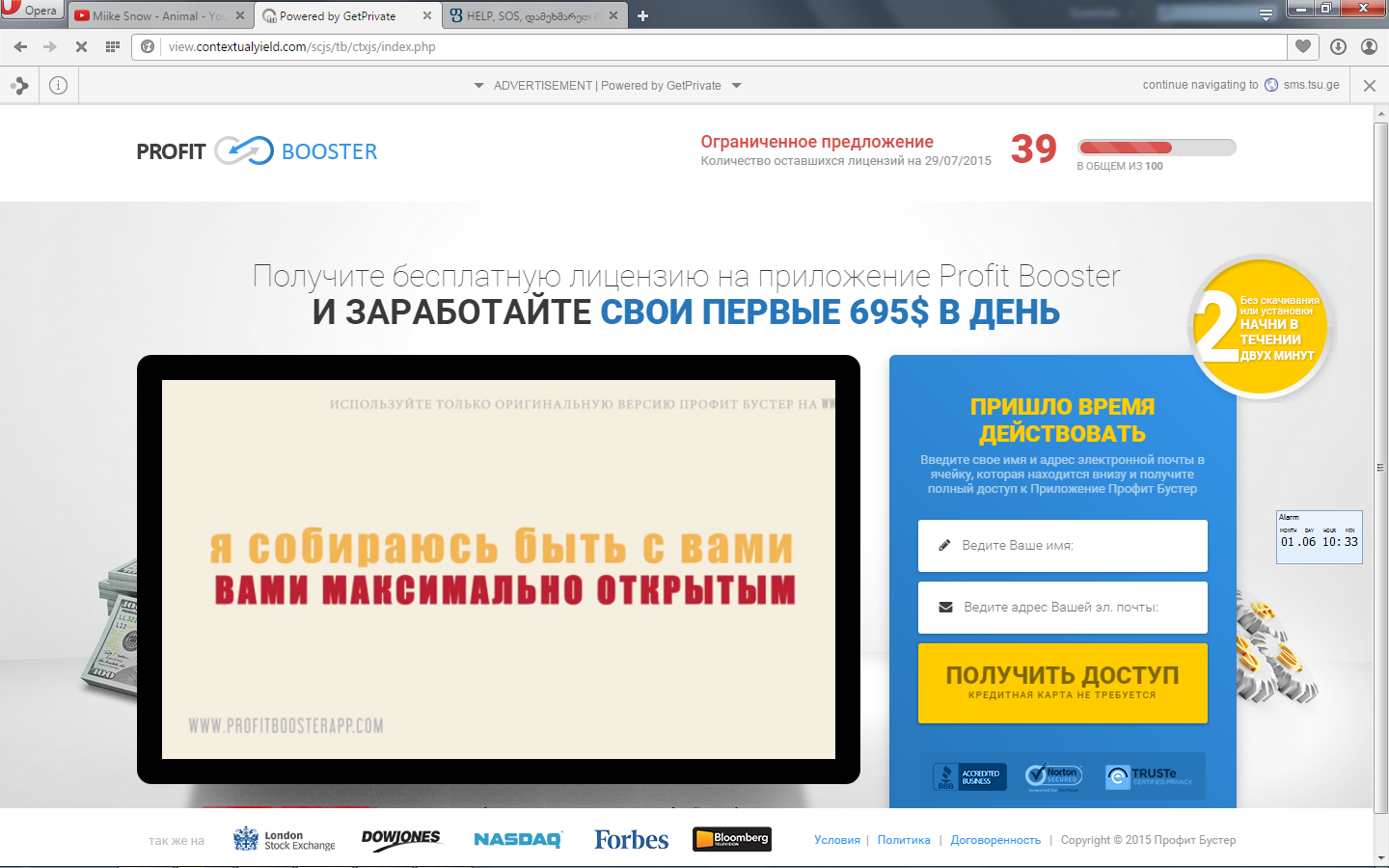Image resolution: width=1389 pixels, height=868 pixels.
Task: Click the Copyright © 2015 Профит Бустер text
Action: (x=1148, y=840)
